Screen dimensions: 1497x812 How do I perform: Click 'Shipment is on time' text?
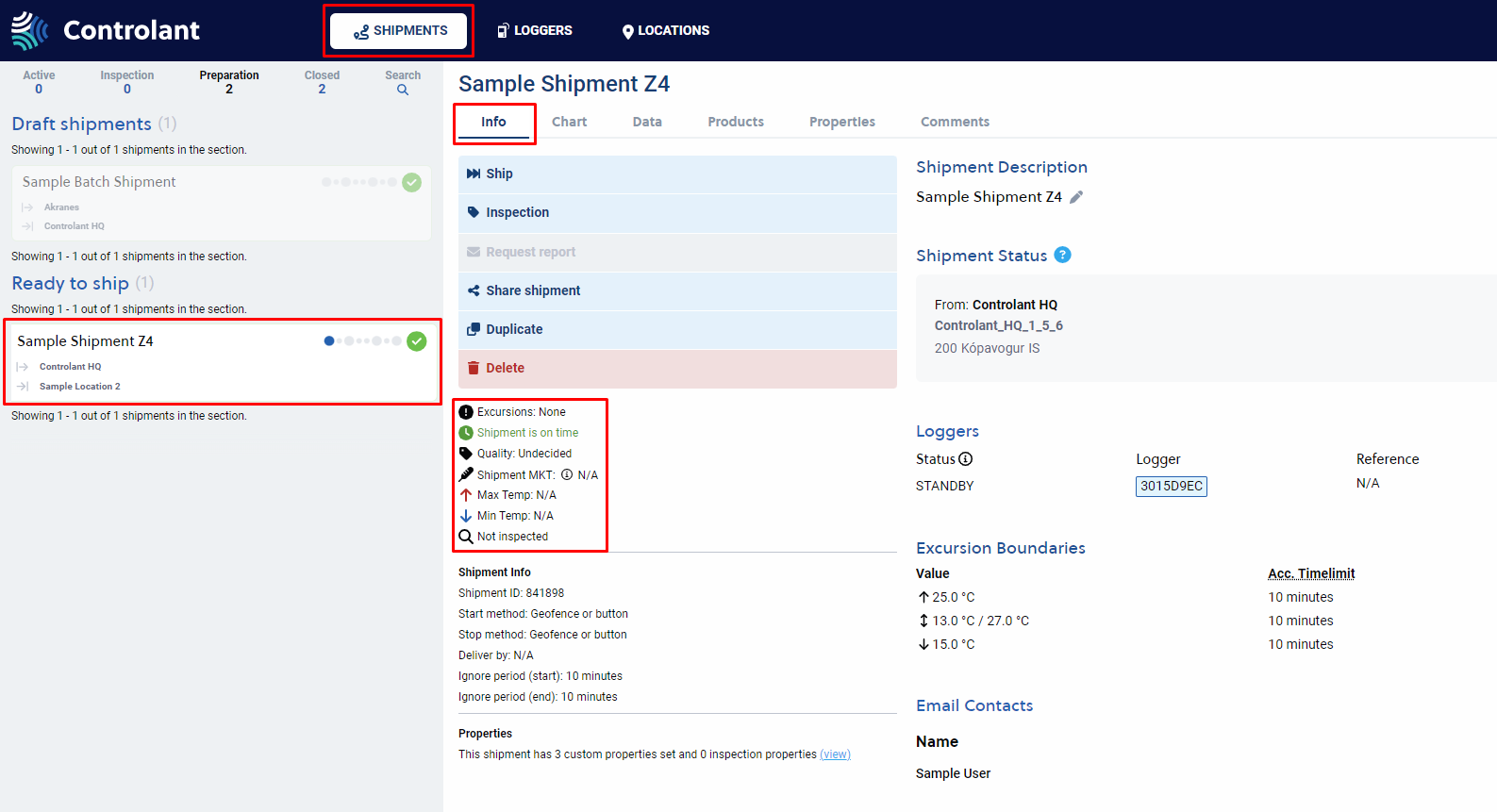[528, 433]
